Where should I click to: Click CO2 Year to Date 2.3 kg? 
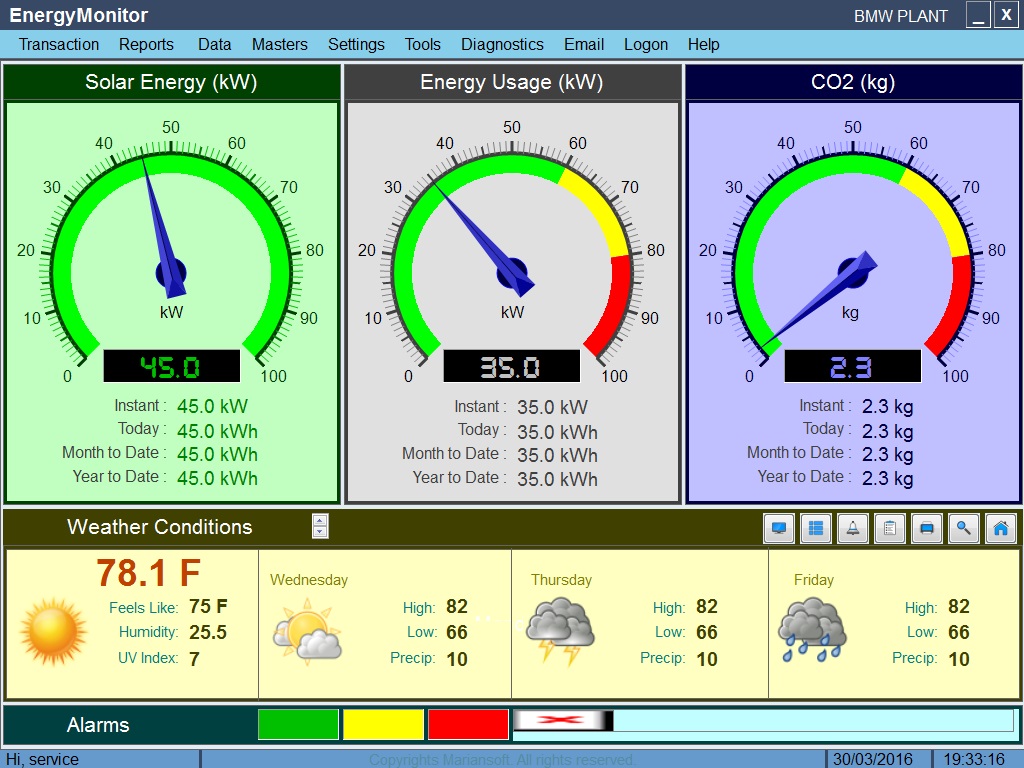[x=888, y=478]
